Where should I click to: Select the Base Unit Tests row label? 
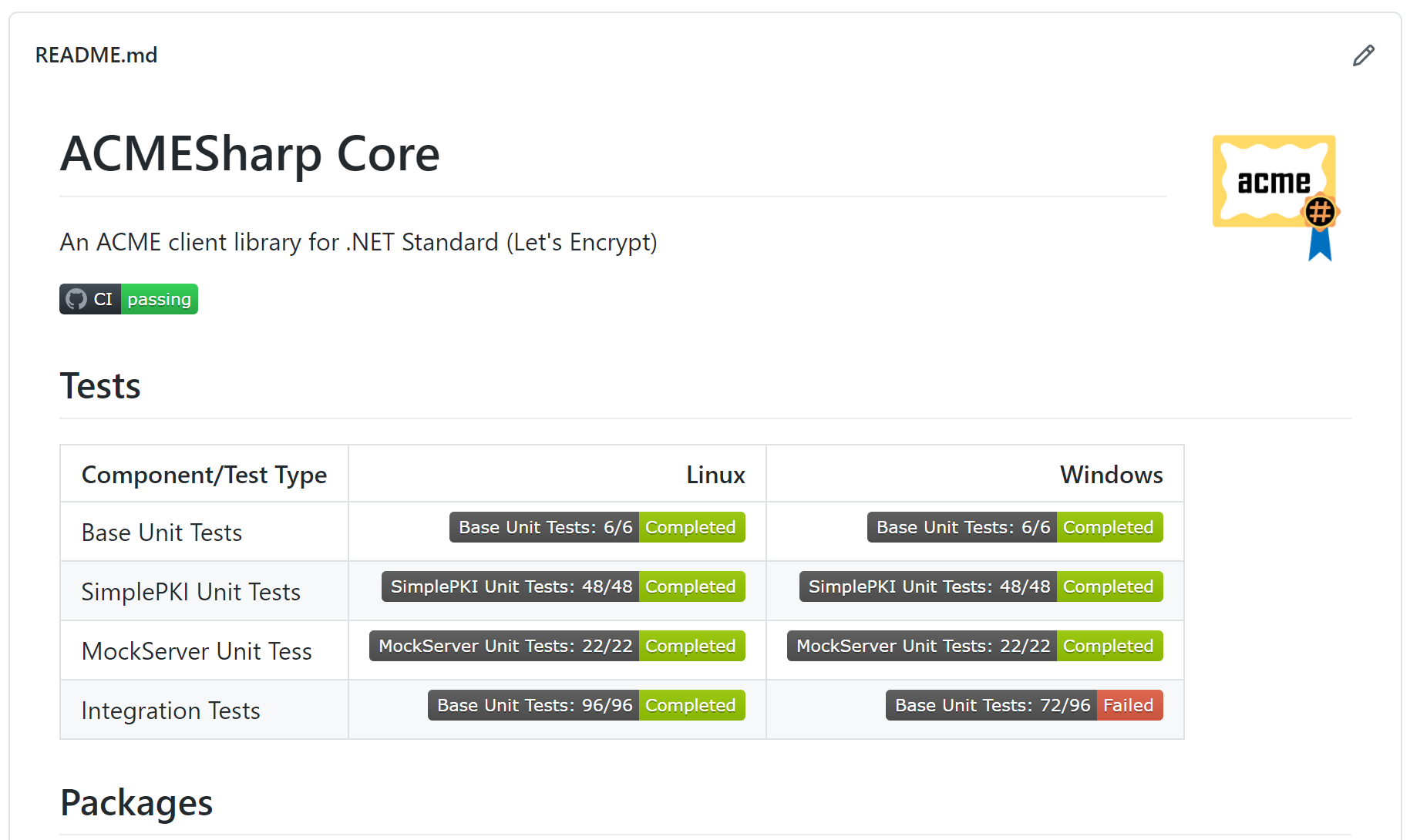click(162, 533)
